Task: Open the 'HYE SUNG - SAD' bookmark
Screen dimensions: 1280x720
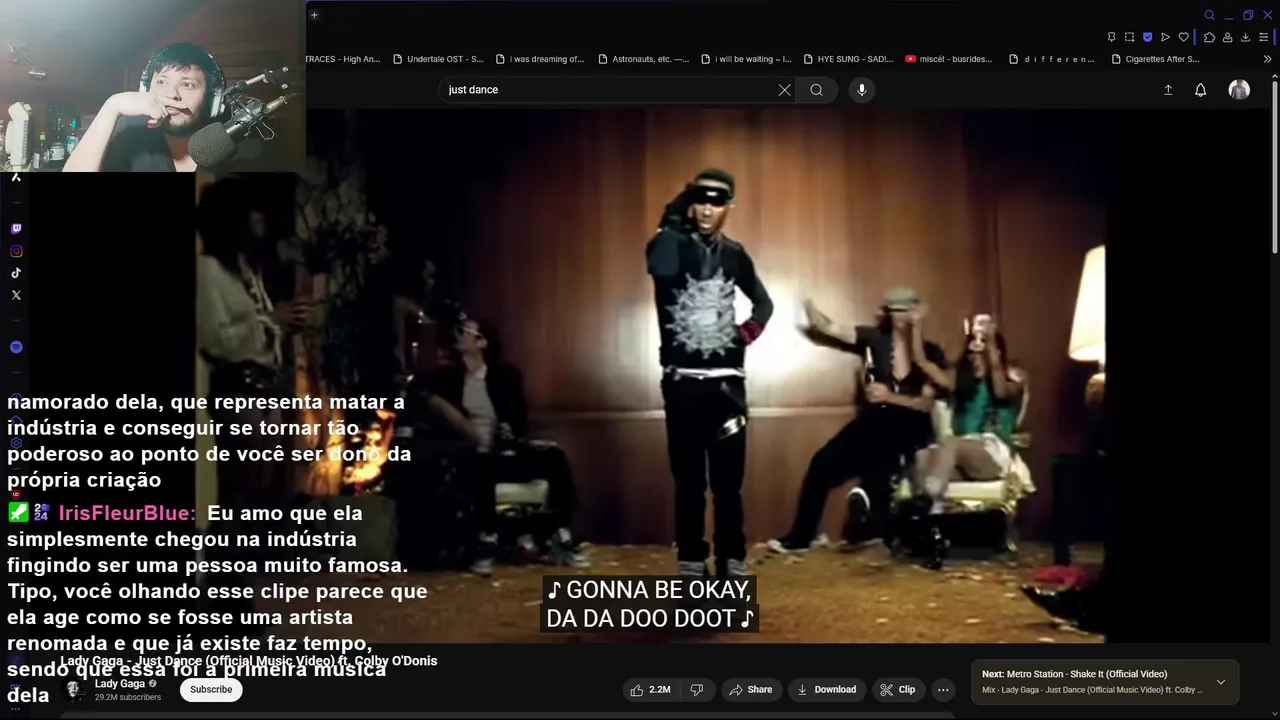Action: click(x=849, y=59)
